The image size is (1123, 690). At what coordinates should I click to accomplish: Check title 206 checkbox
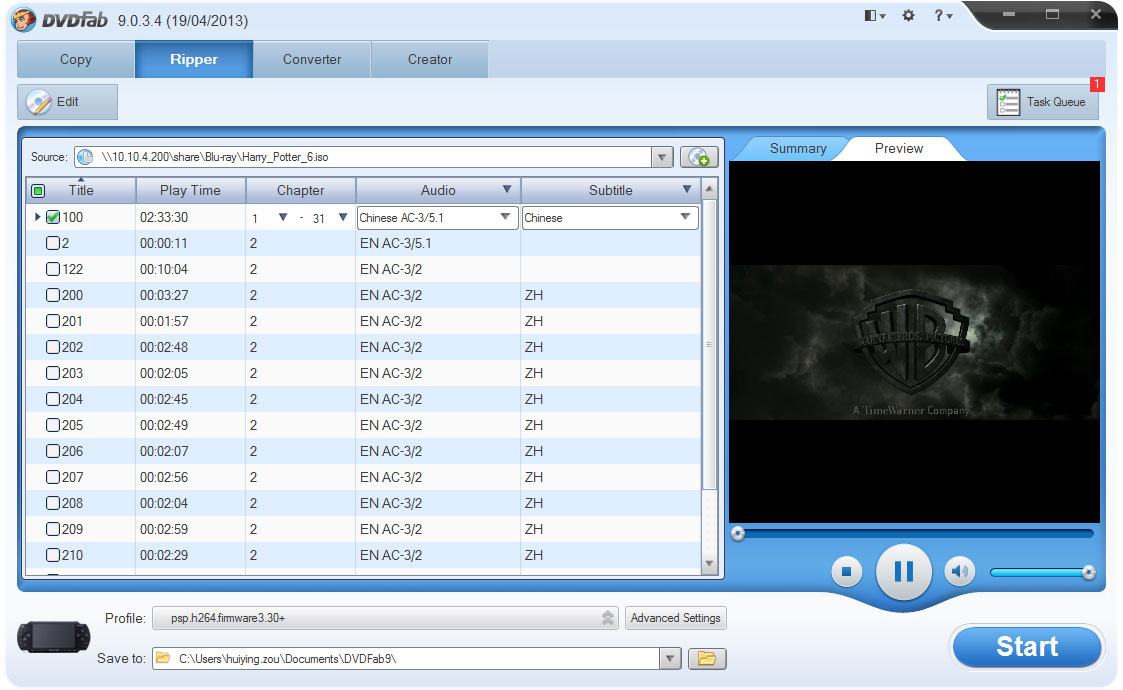click(53, 451)
